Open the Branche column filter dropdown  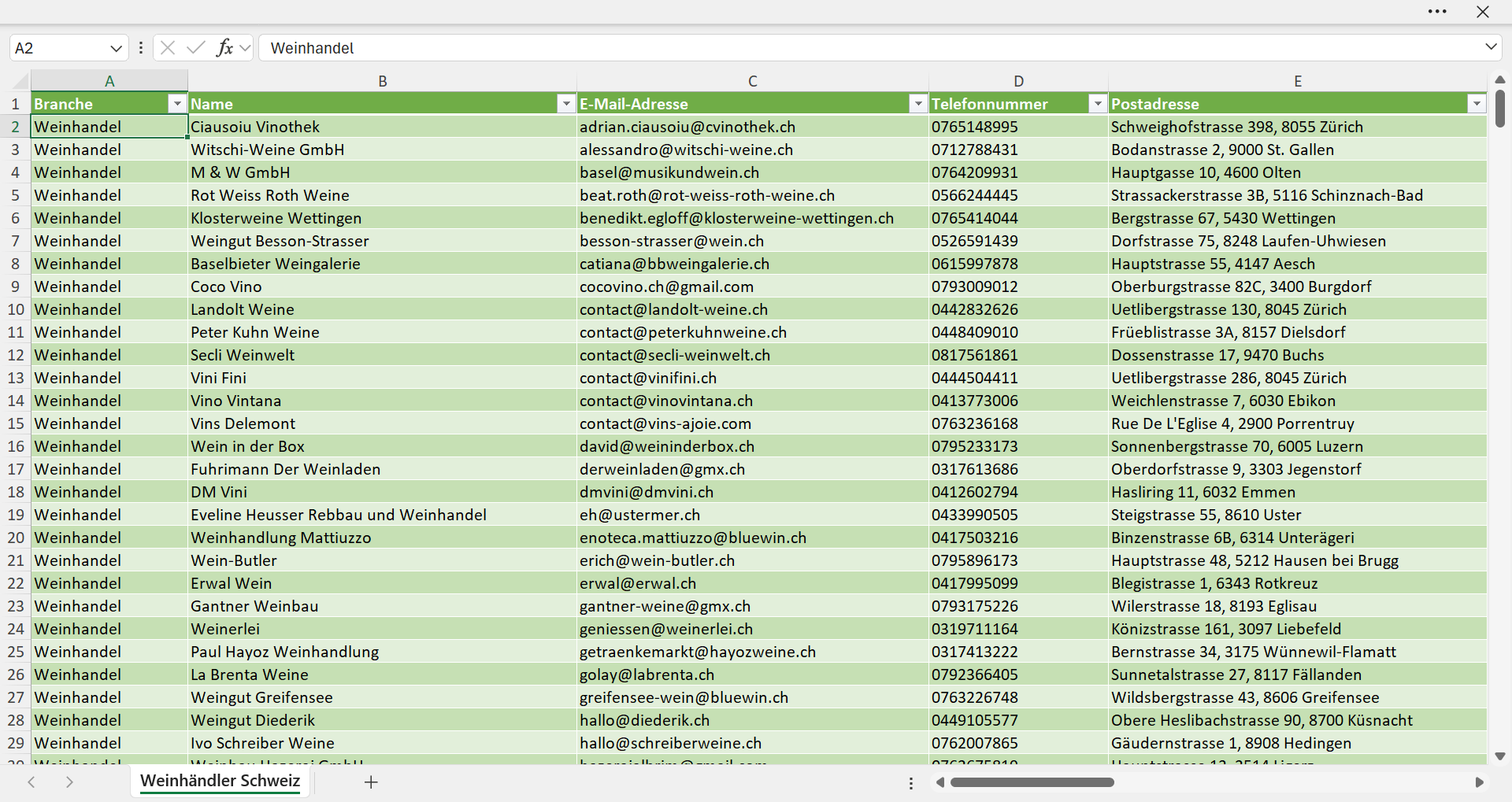coord(177,104)
